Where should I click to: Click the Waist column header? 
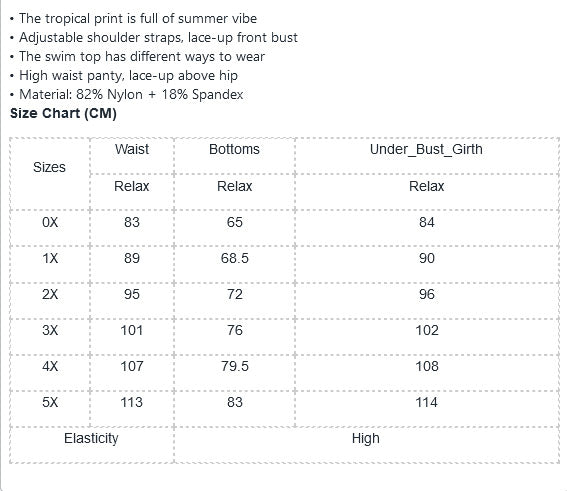pos(132,149)
